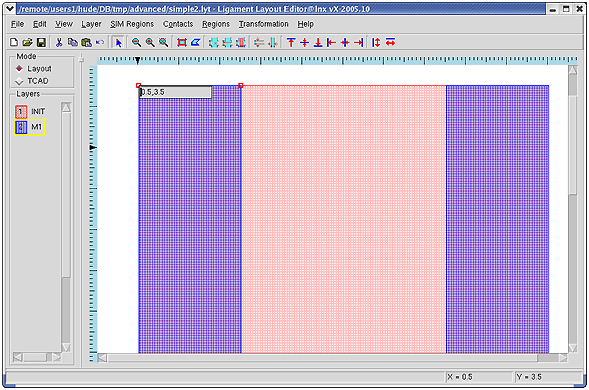Click the Undo arrow icon
The image size is (589, 390).
pyautogui.click(x=100, y=42)
